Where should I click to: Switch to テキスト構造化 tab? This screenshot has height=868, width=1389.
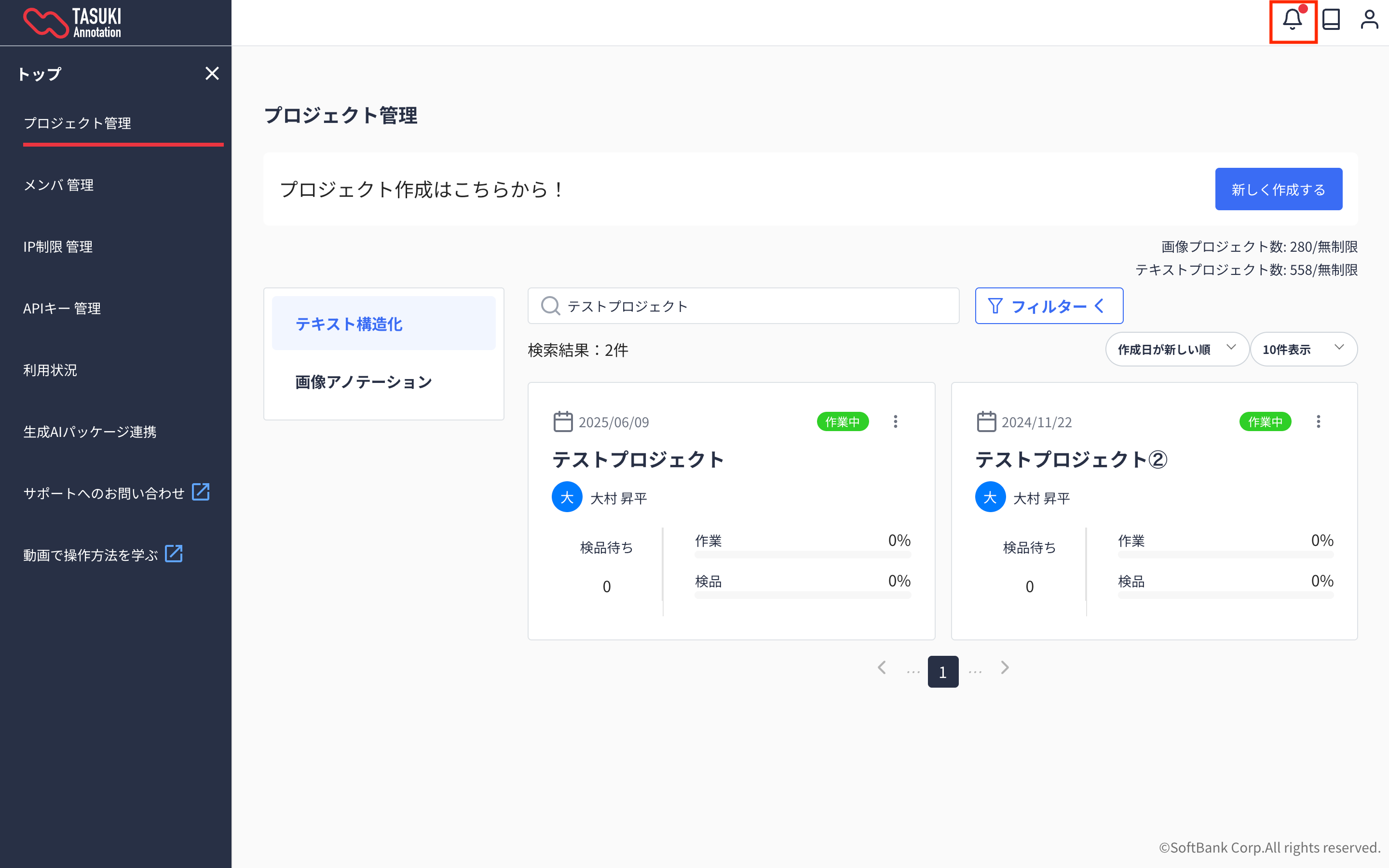349,324
